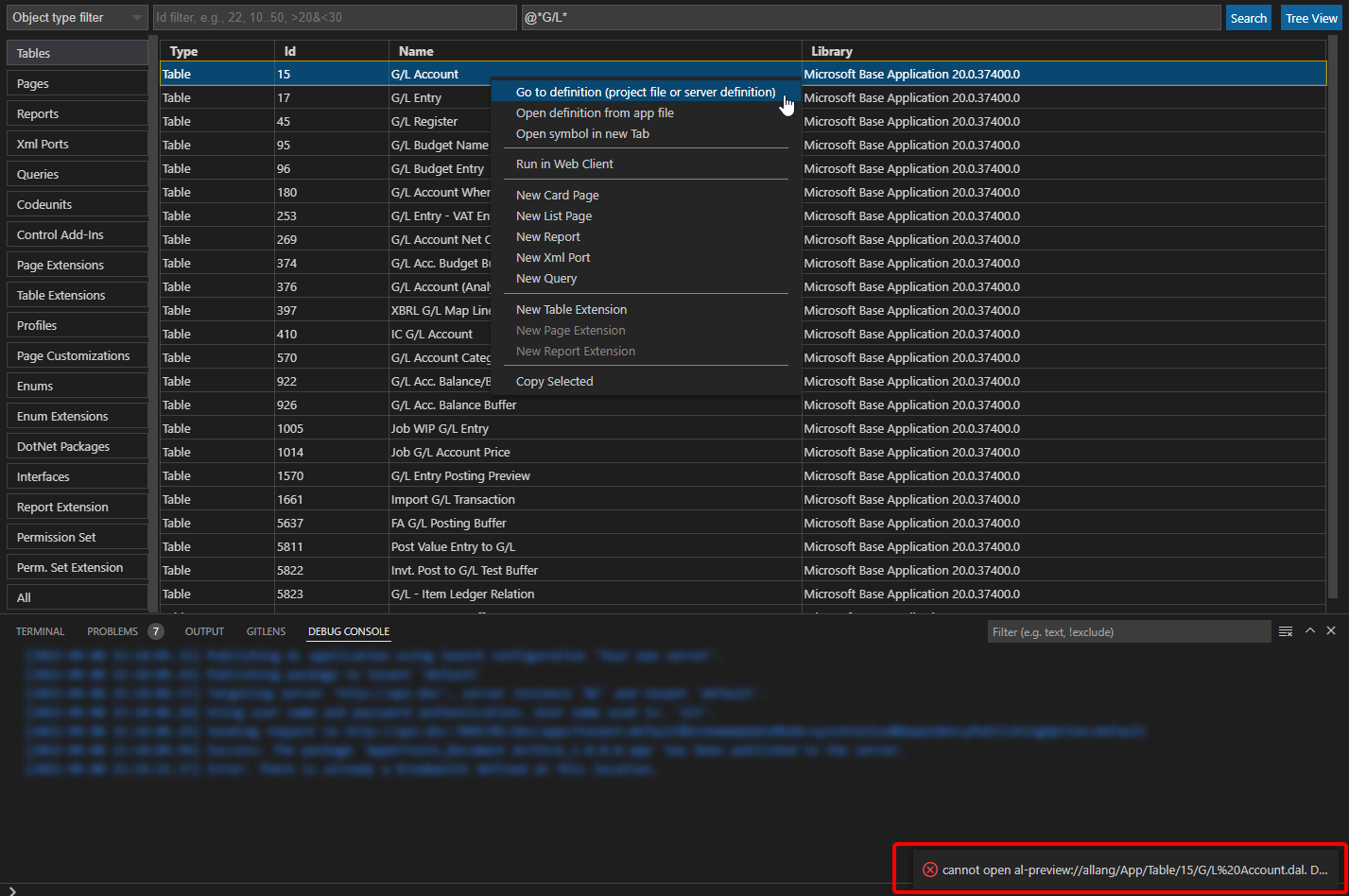Viewport: 1349px width, 896px height.
Task: Maximize the bottom panel with the chevron
Action: pos(1309,631)
